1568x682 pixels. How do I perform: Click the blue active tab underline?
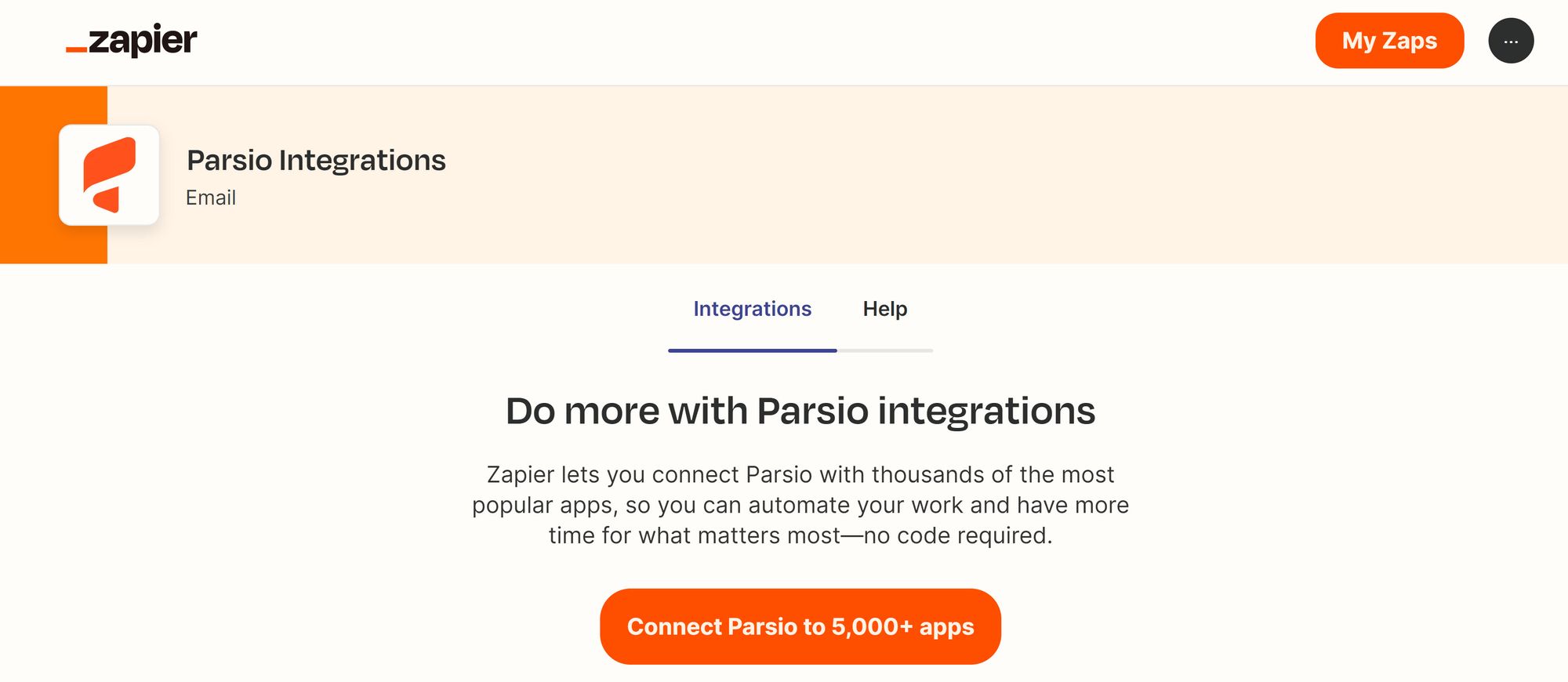(x=752, y=350)
